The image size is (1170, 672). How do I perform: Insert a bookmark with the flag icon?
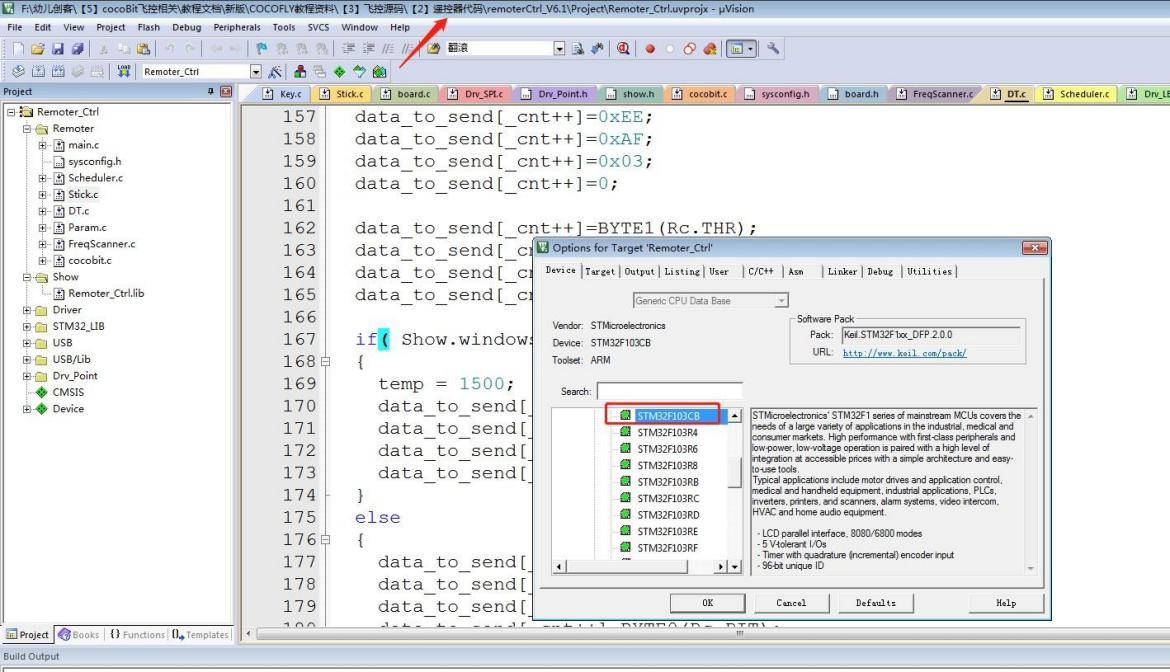[261, 49]
